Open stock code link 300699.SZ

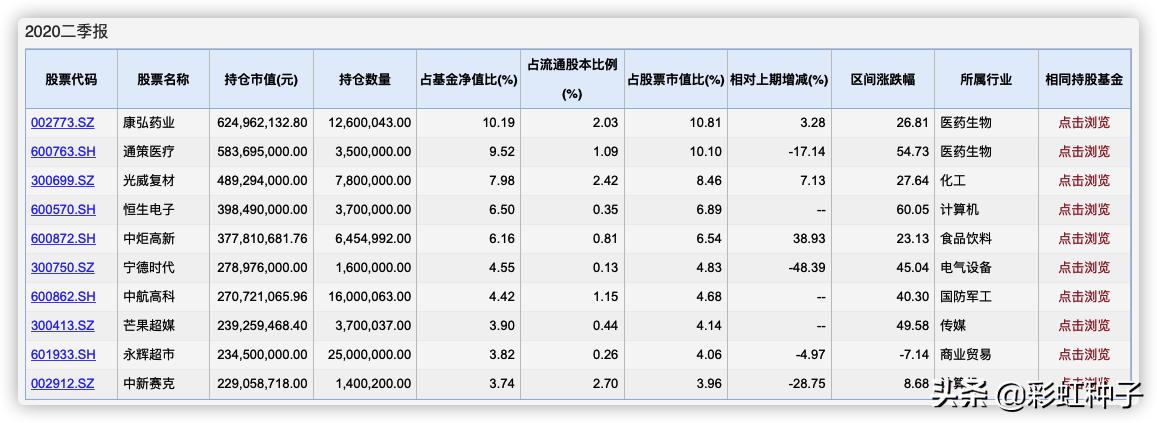pyautogui.click(x=63, y=181)
